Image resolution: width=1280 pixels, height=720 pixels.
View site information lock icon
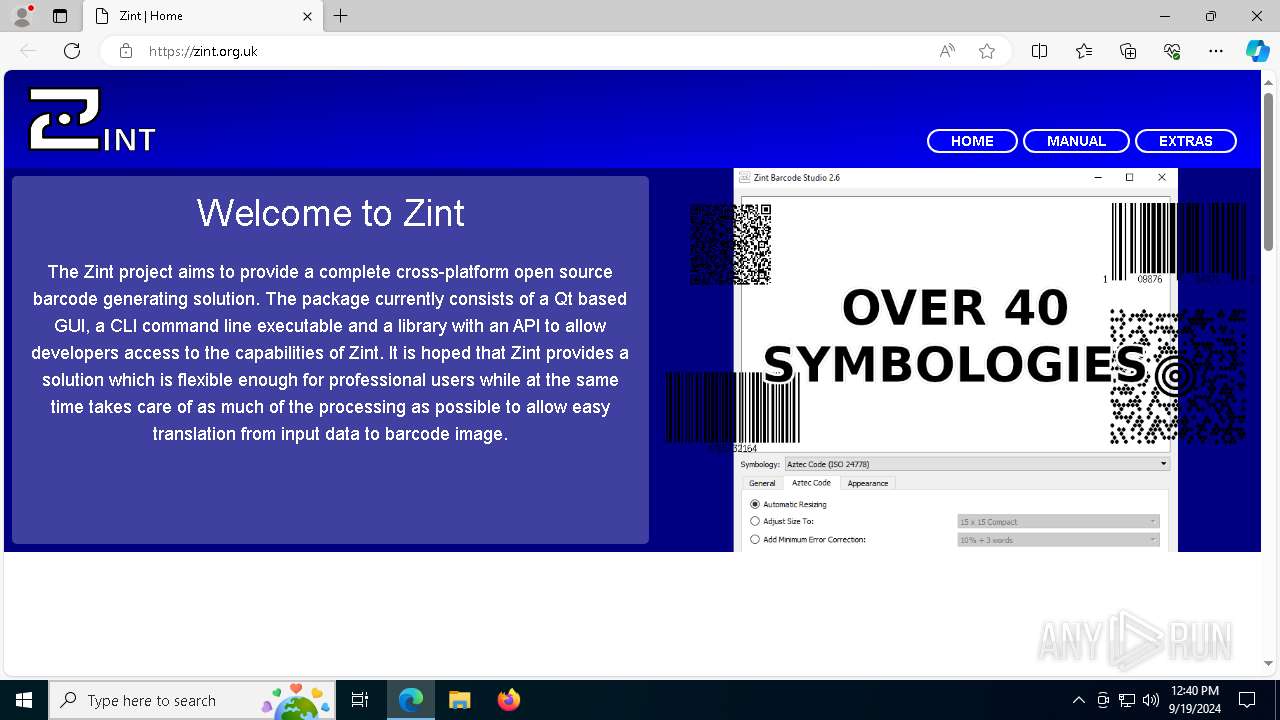126,51
